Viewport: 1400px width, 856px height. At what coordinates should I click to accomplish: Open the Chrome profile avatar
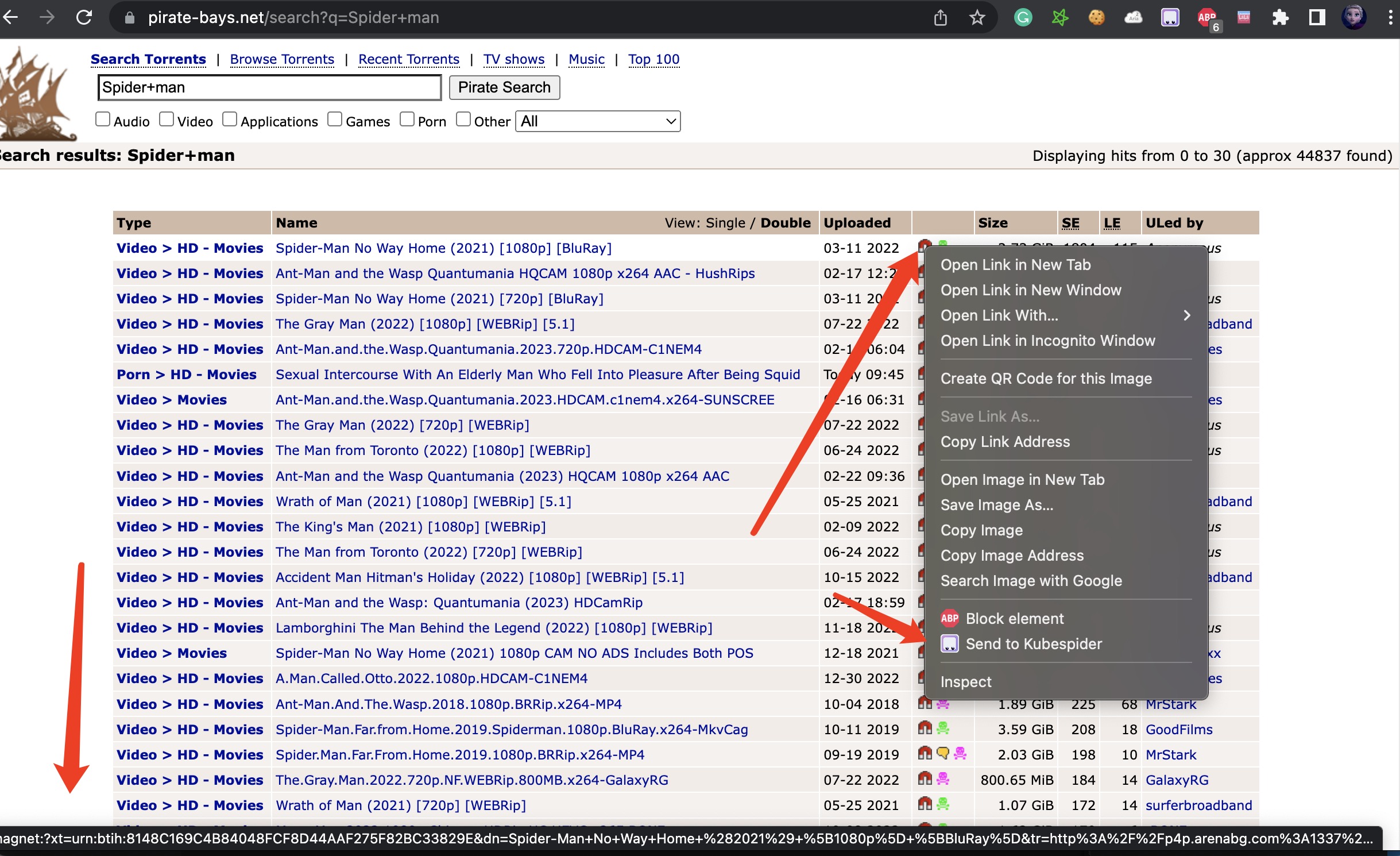1353,18
